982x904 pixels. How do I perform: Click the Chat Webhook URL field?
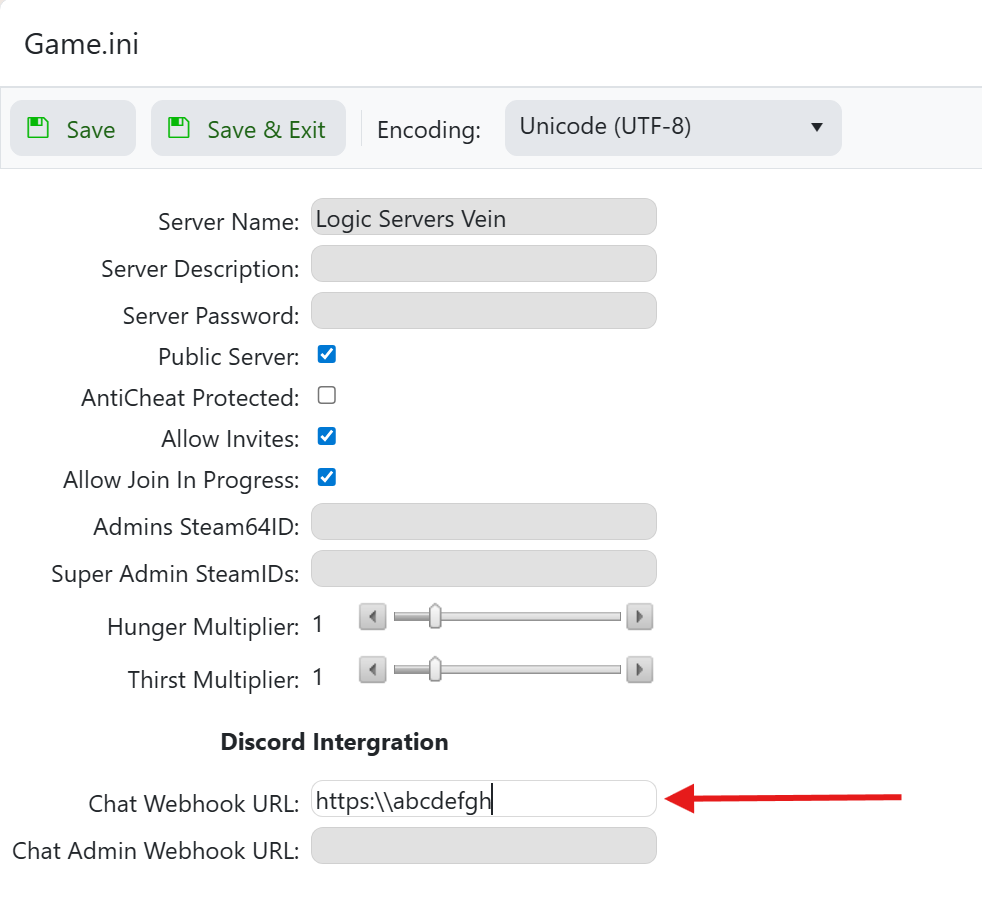[x=483, y=799]
